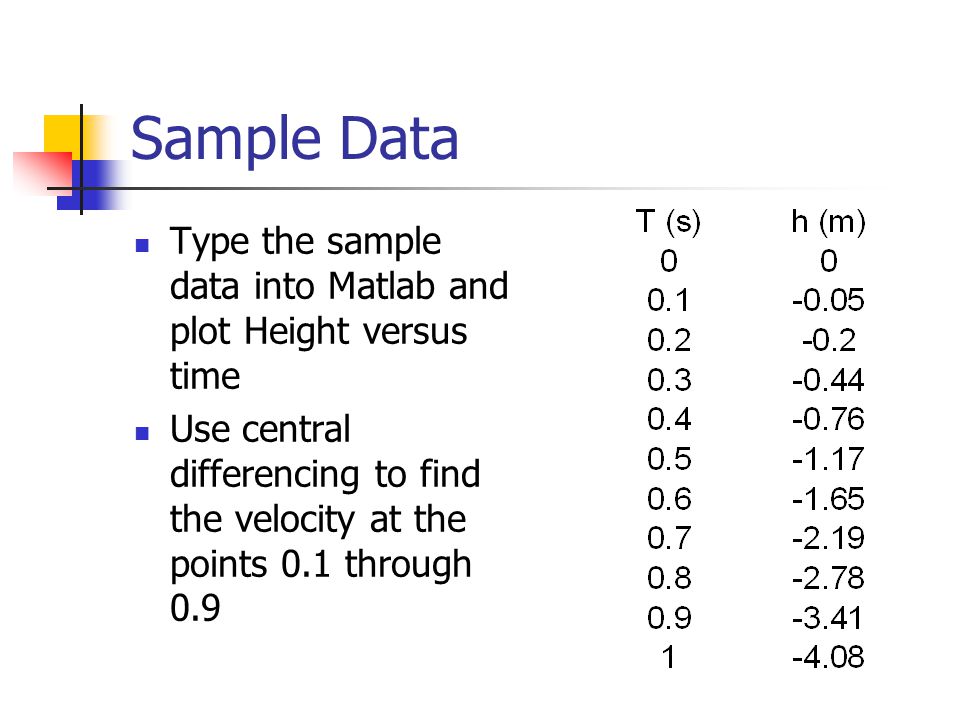The height and width of the screenshot is (720, 960).
Task: Click the time value 1 in last row
Action: pyautogui.click(x=669, y=657)
